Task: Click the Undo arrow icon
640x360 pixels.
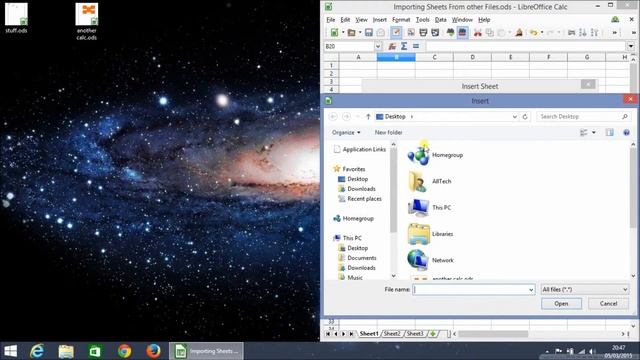Action: 533,33
